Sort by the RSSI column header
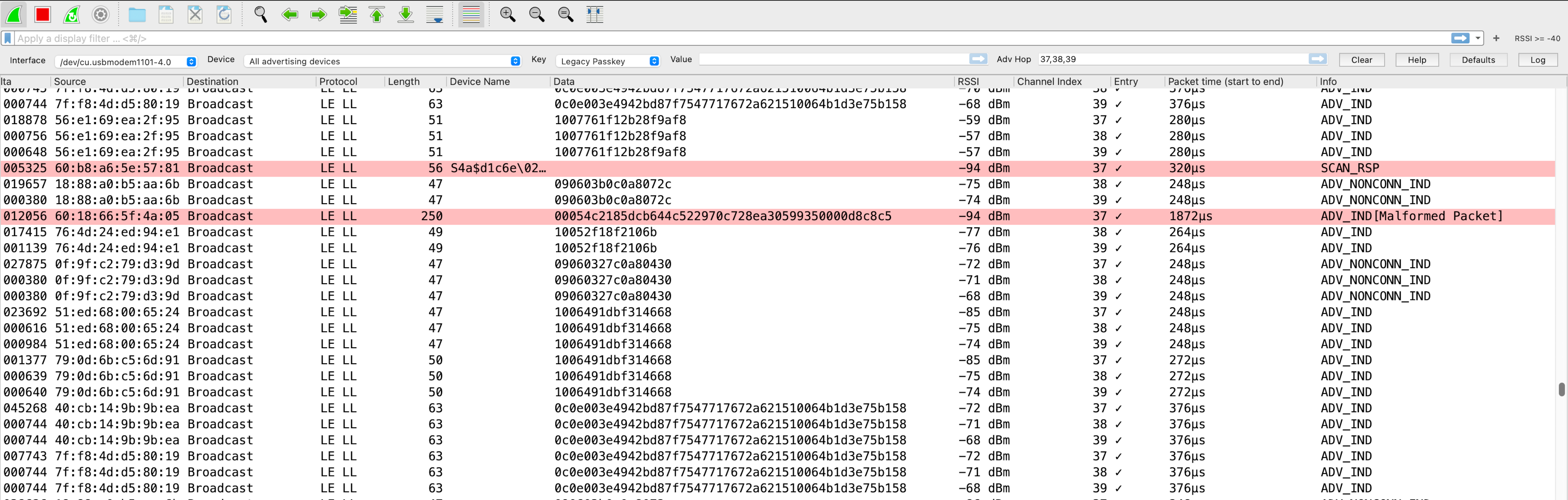 (967, 81)
